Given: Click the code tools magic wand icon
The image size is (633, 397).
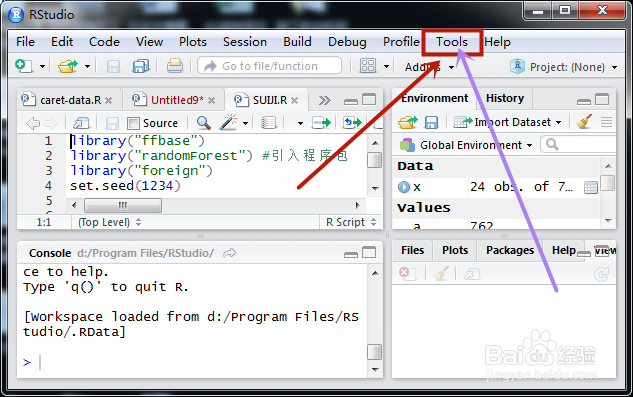Looking at the screenshot, I should click(x=228, y=122).
